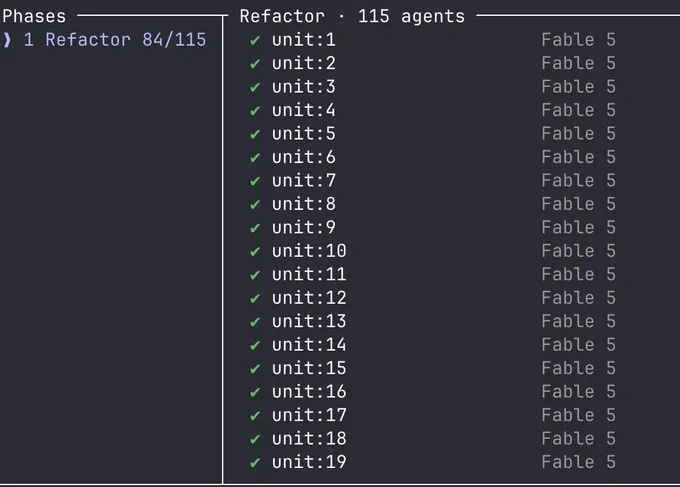Click the Phases panel header
The height and width of the screenshot is (487, 680).
click(x=34, y=16)
